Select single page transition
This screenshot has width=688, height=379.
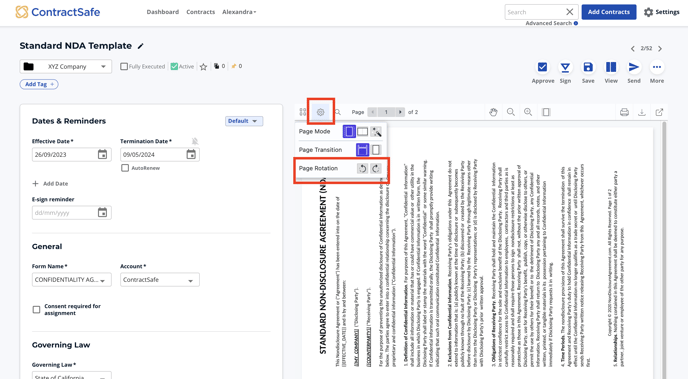(x=376, y=150)
